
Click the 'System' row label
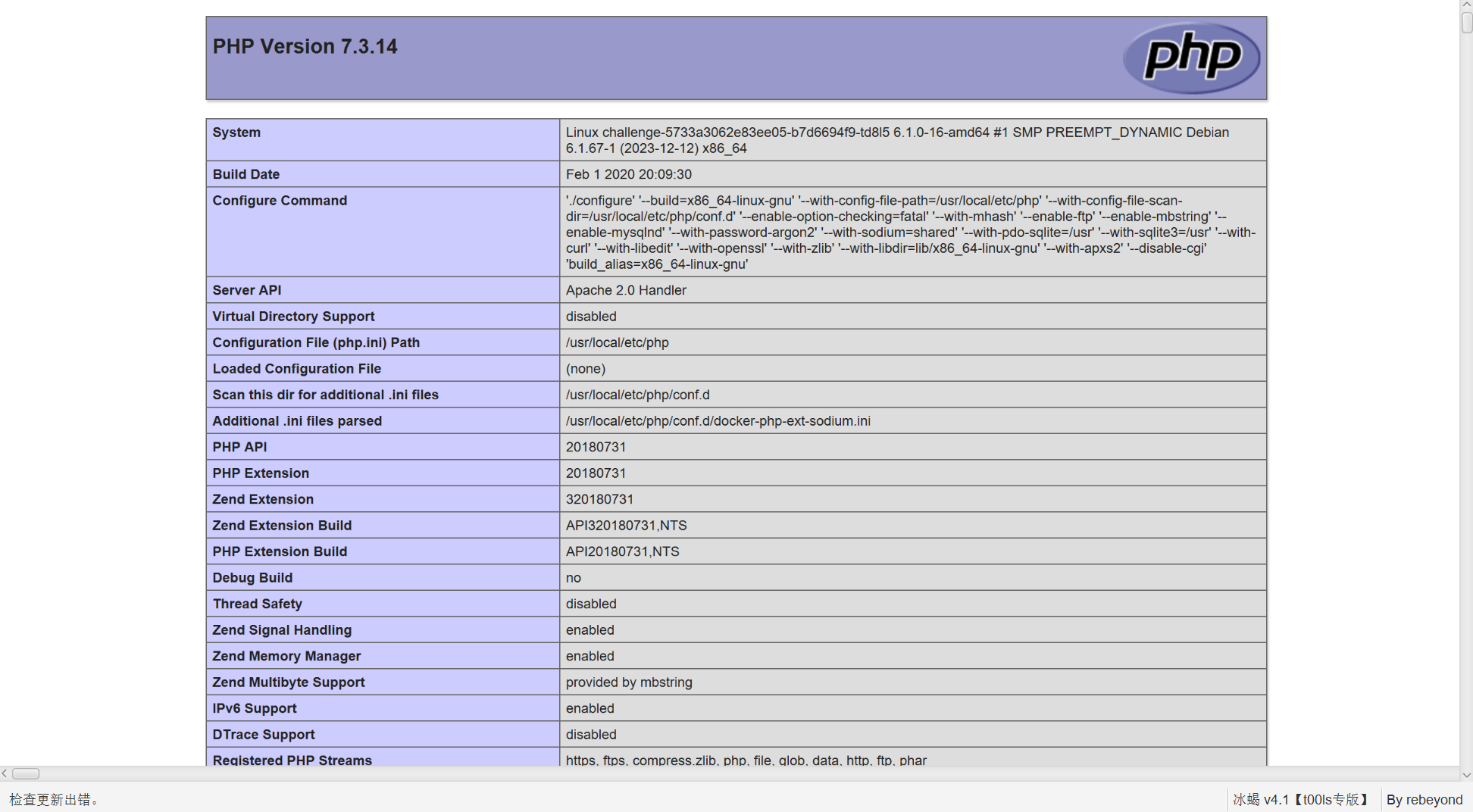pyautogui.click(x=236, y=133)
